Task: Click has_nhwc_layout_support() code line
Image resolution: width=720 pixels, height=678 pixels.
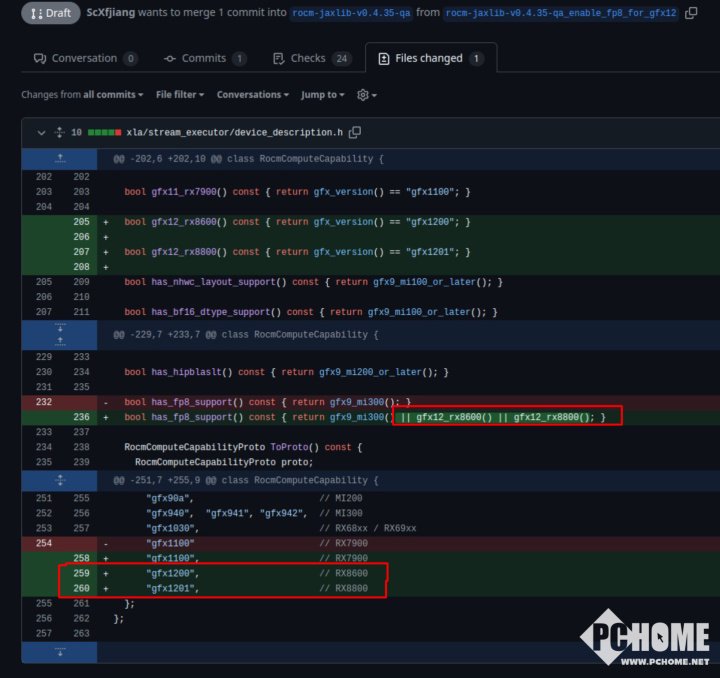Action: 313,282
